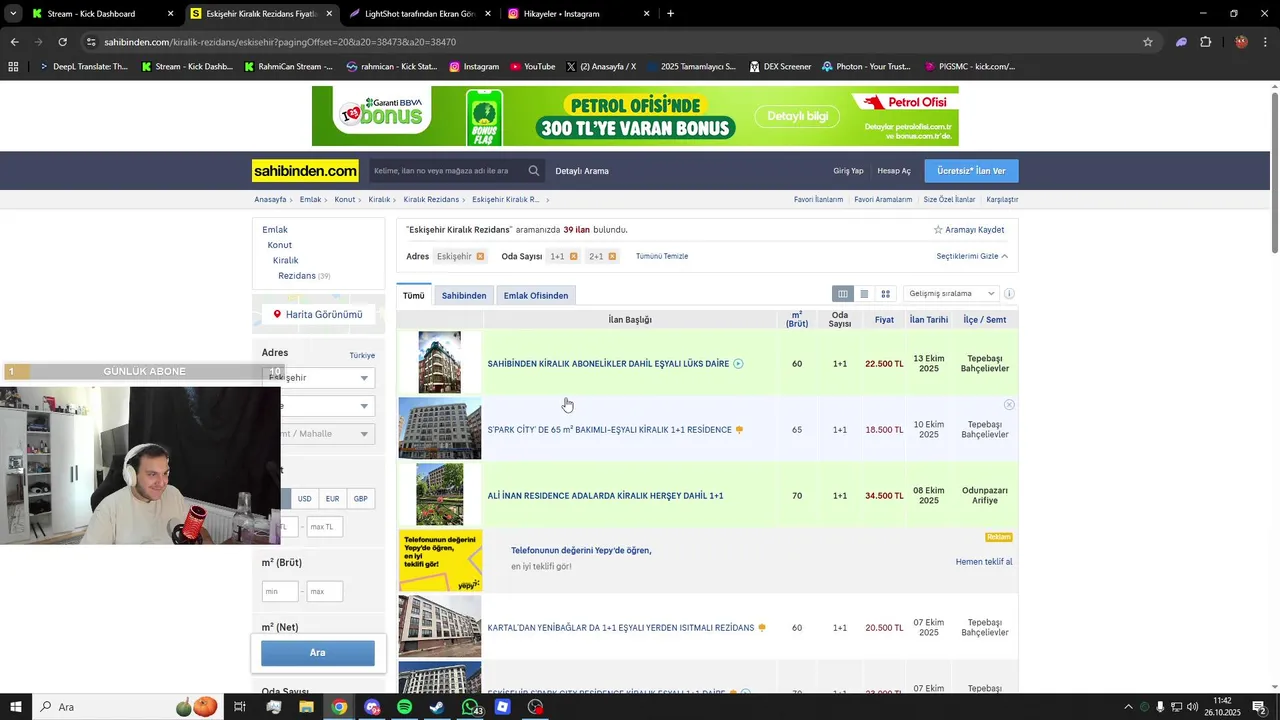Open the Semt / Mahalle dropdown
Viewport: 1280px width, 720px height.
pos(317,434)
